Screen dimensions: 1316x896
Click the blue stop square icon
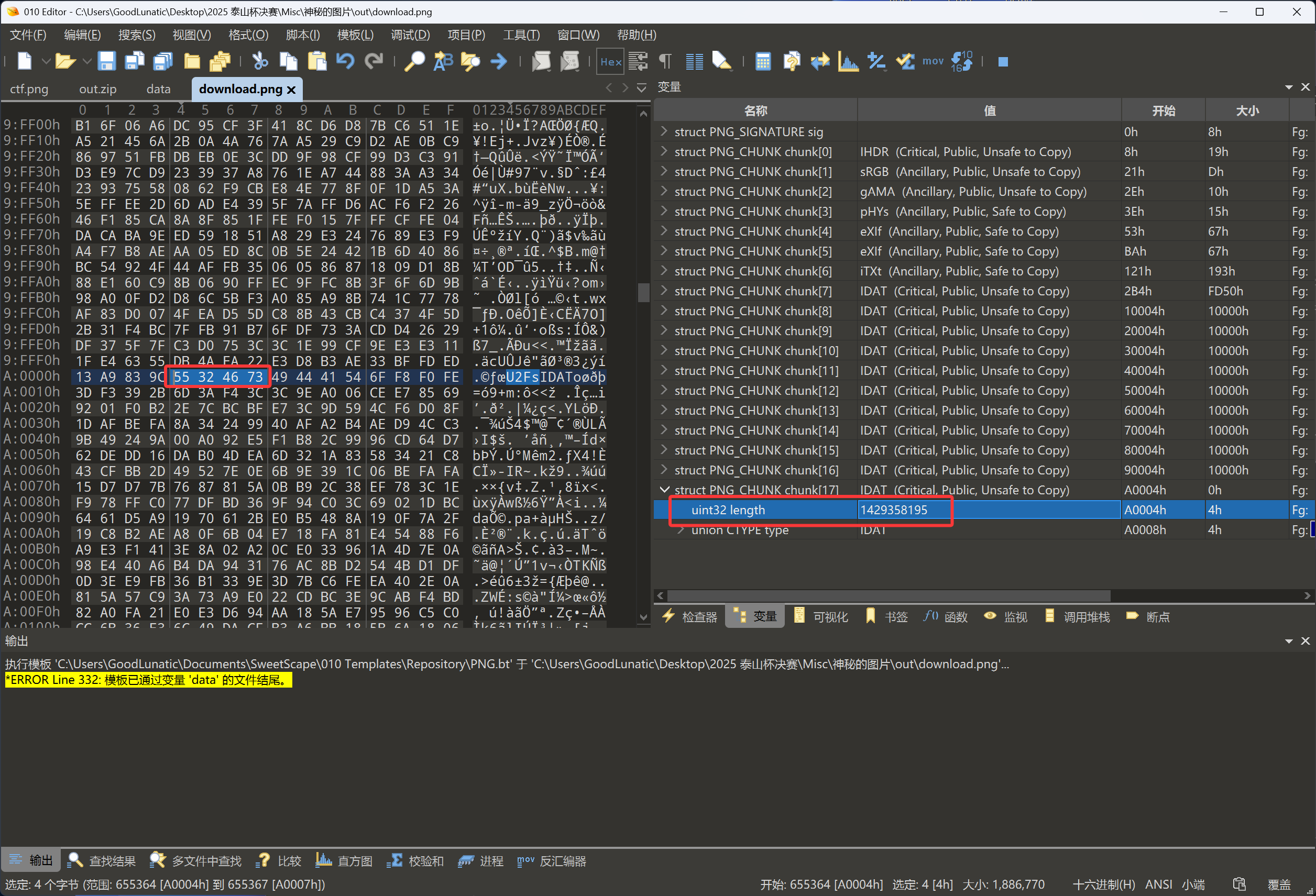pyautogui.click(x=1003, y=62)
